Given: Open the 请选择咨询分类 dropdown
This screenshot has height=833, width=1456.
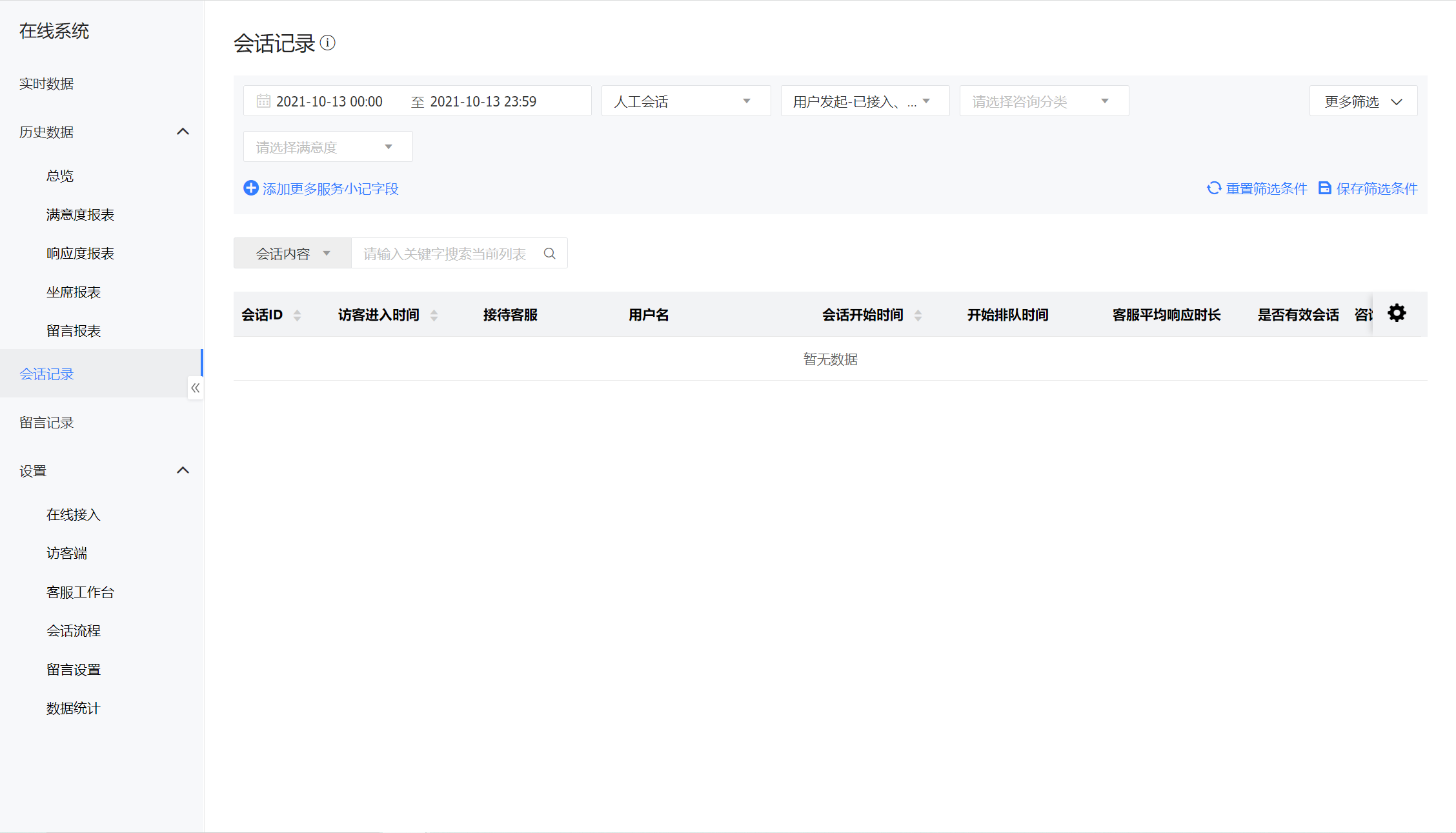Looking at the screenshot, I should 1044,101.
